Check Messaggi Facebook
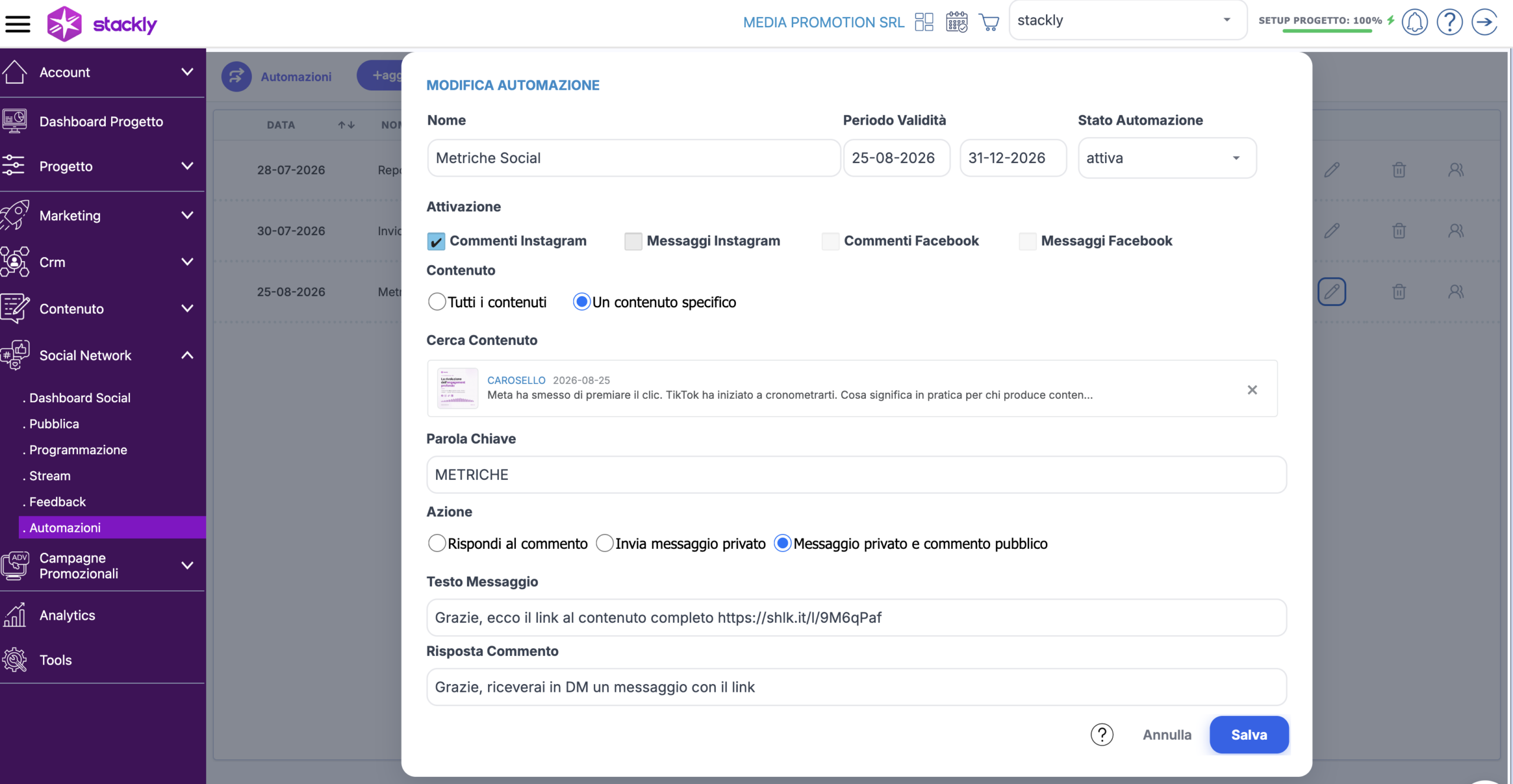This screenshot has width=1513, height=784. point(1028,241)
